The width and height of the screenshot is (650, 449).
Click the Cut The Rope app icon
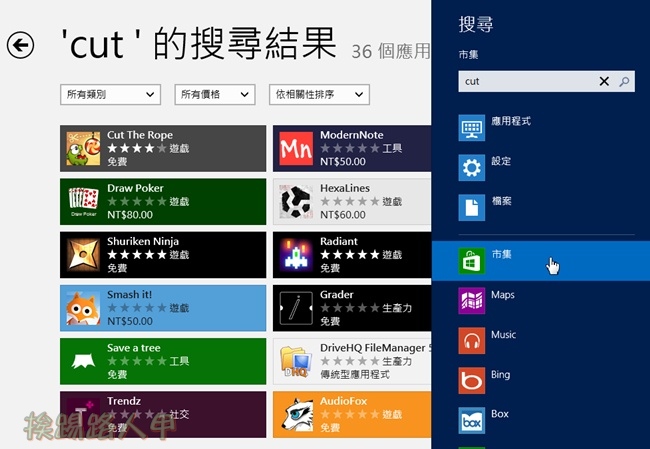(83, 148)
